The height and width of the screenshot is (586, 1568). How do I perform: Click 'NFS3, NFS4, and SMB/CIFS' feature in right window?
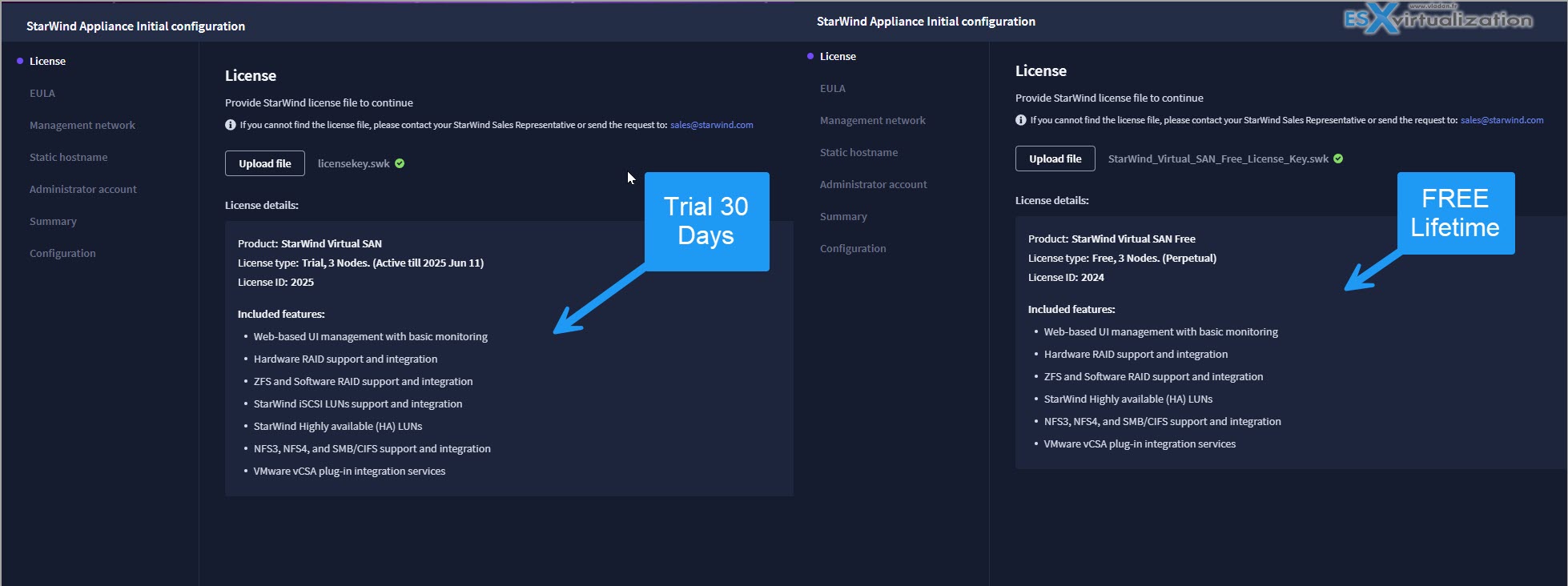[1163, 421]
